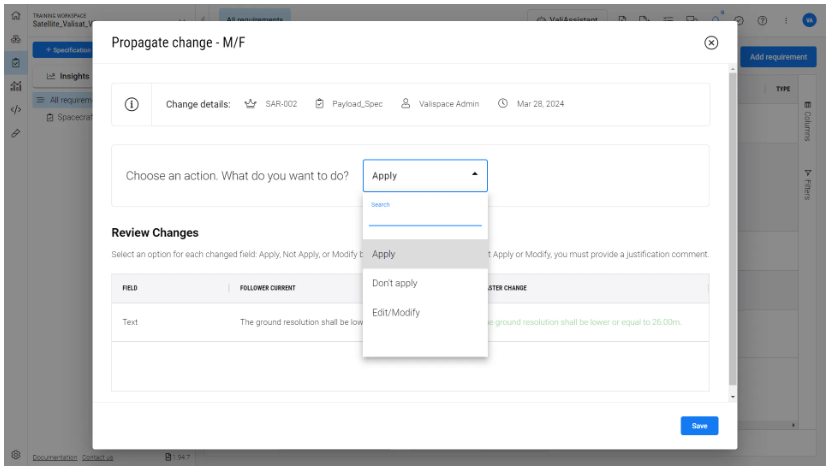
Task: Open the Components module icon in sidebar
Action: [16, 39]
